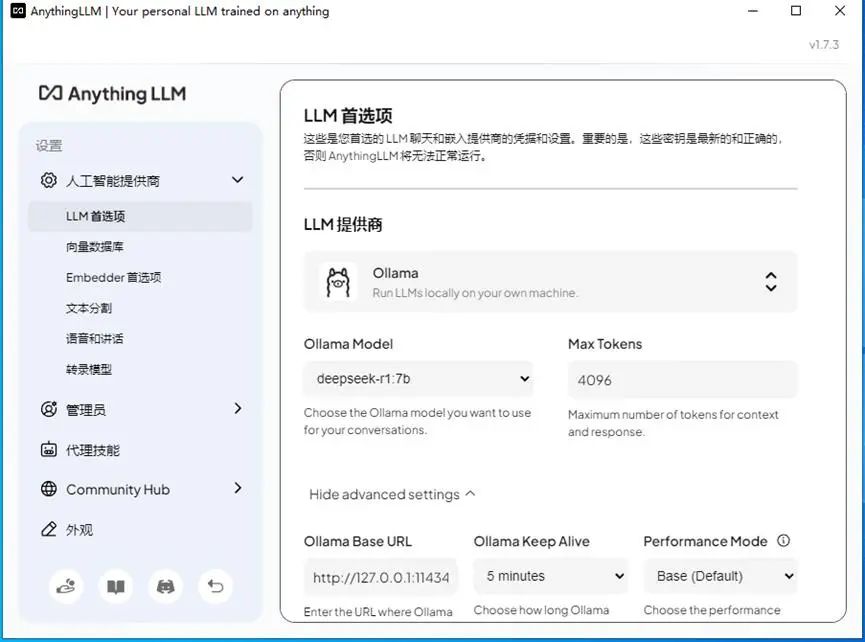Click the Anything LLM logo in sidebar
Screen dimensions: 865x642
pos(113,94)
